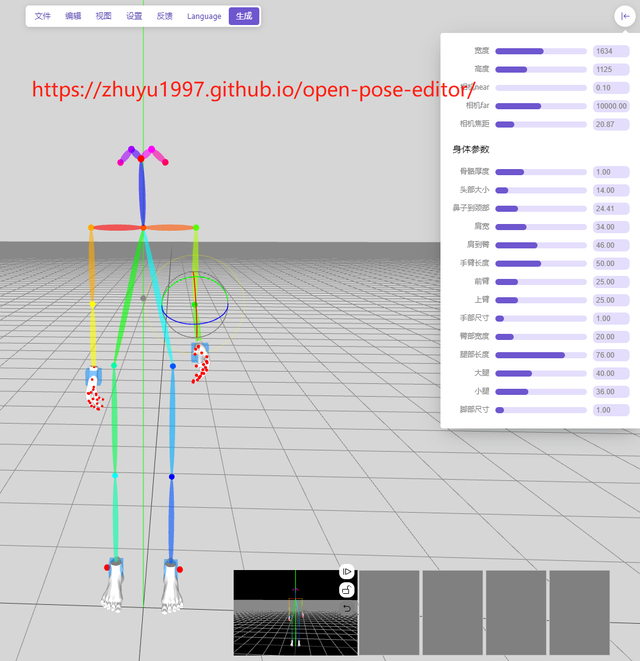640x661 pixels.
Task: Click the 肩到臀 field showing 46.00
Action: point(611,245)
